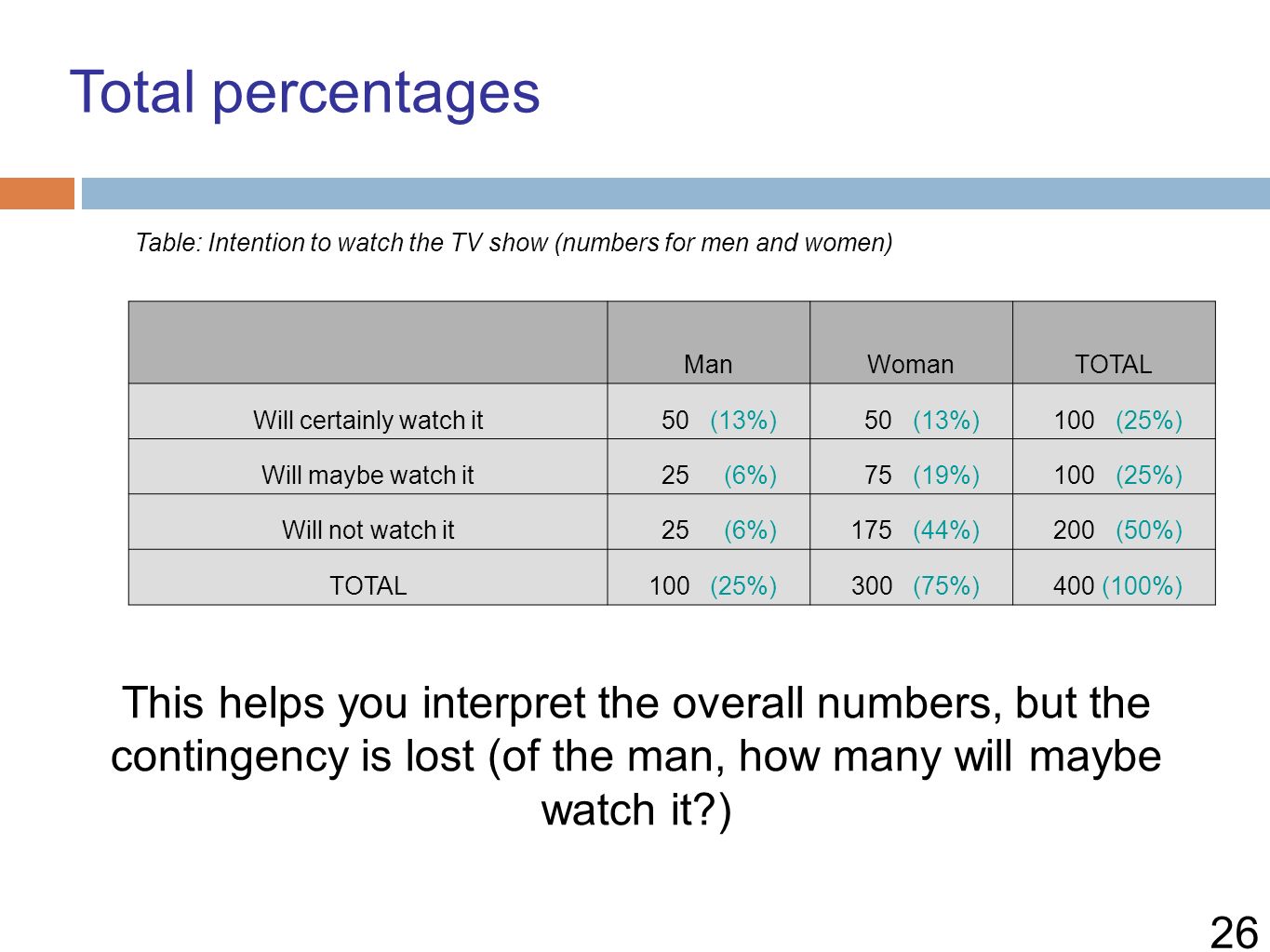Click the Man total cell 100 (25%)
1270x952 pixels.
pos(708,577)
